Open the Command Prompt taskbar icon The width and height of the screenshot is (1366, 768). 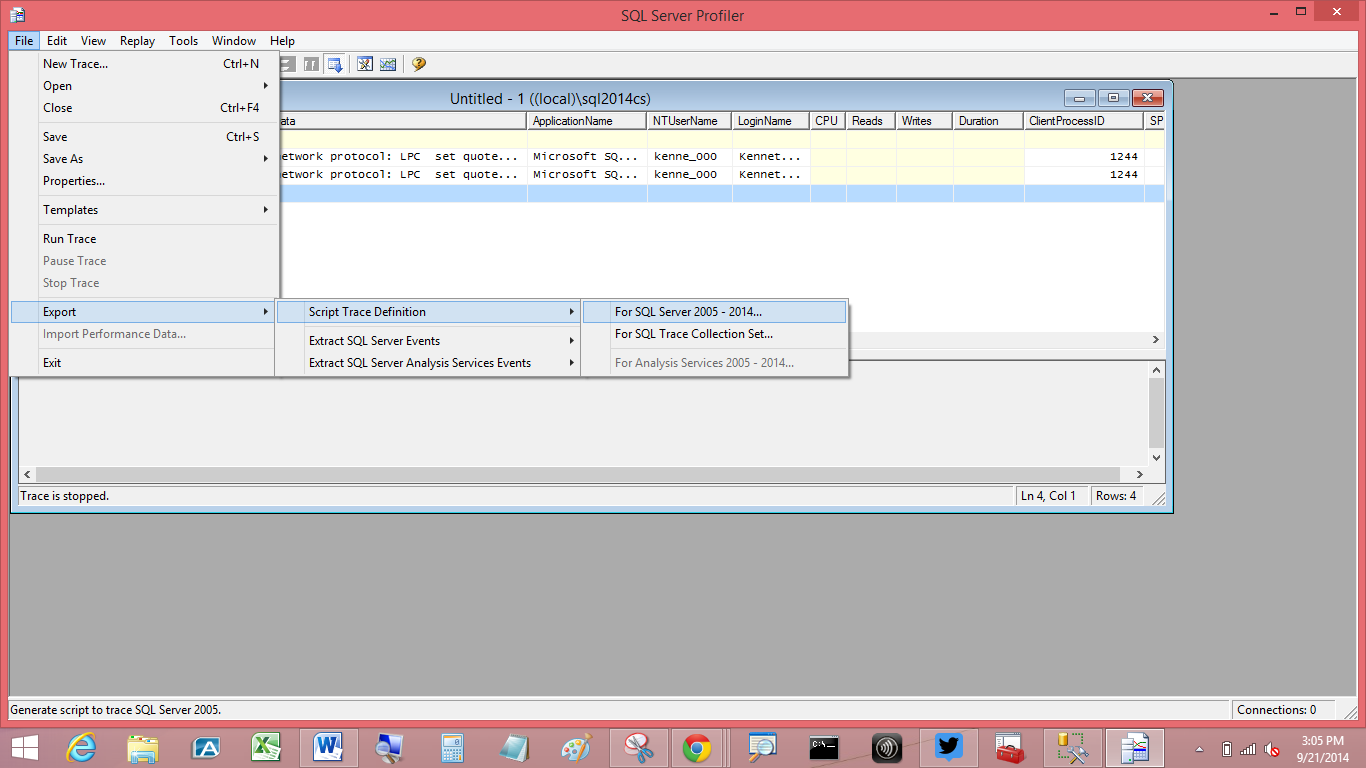(824, 747)
